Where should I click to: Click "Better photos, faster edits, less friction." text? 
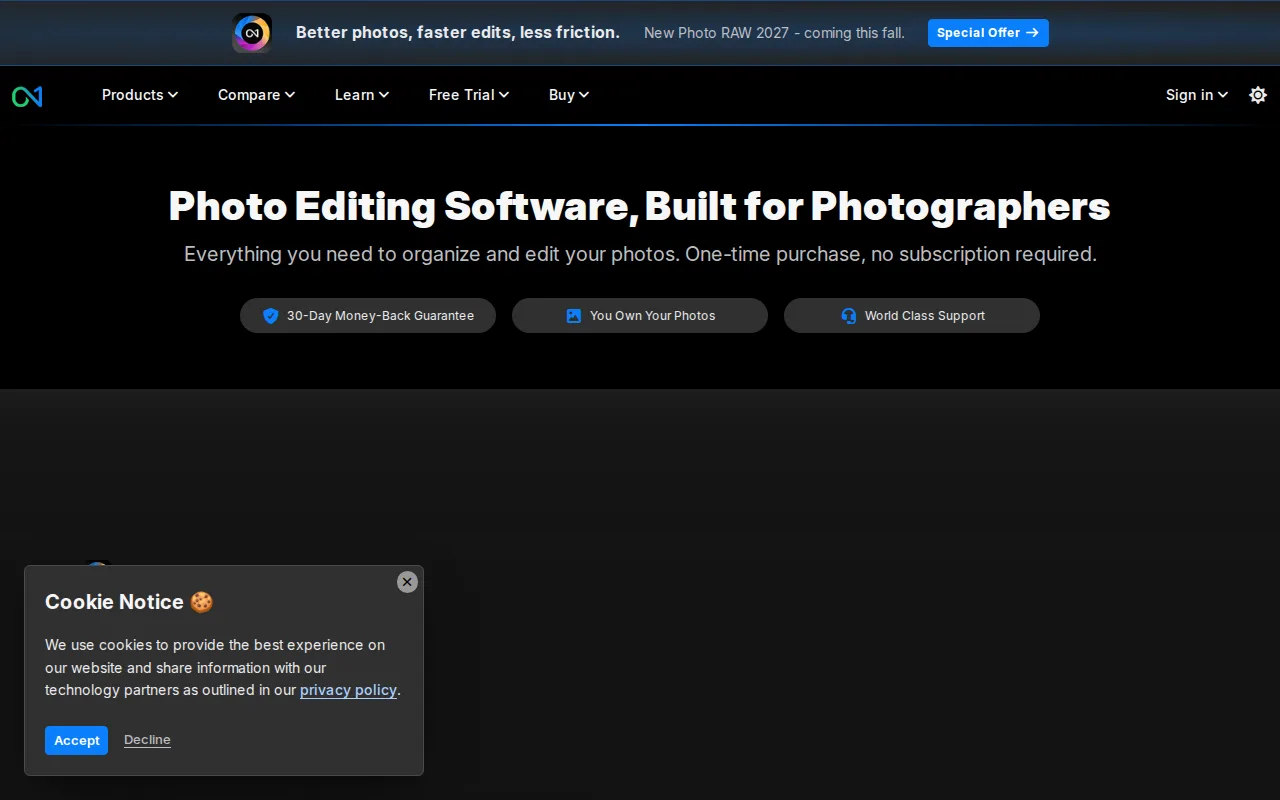click(x=458, y=33)
